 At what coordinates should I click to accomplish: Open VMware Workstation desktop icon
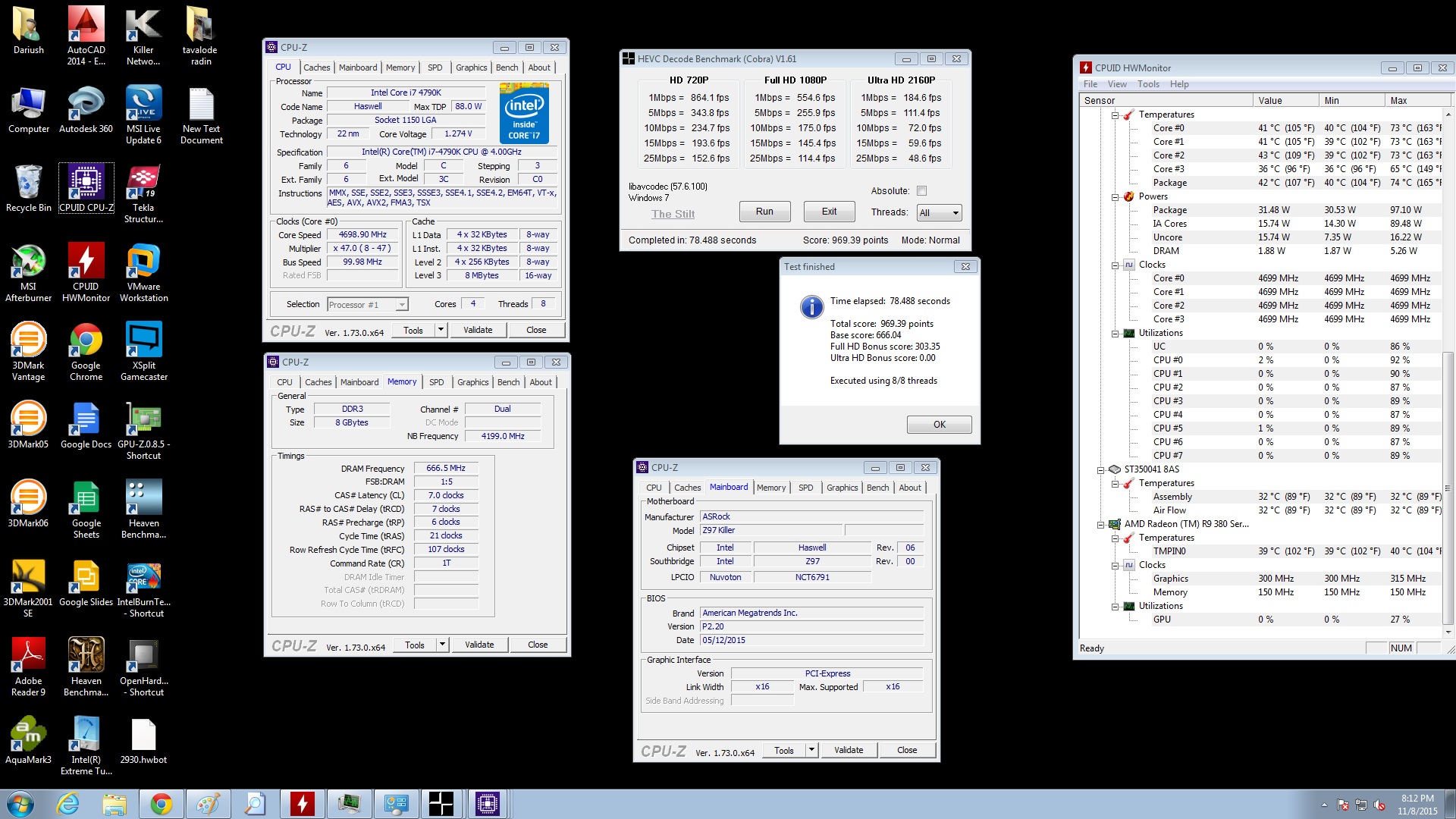click(143, 273)
